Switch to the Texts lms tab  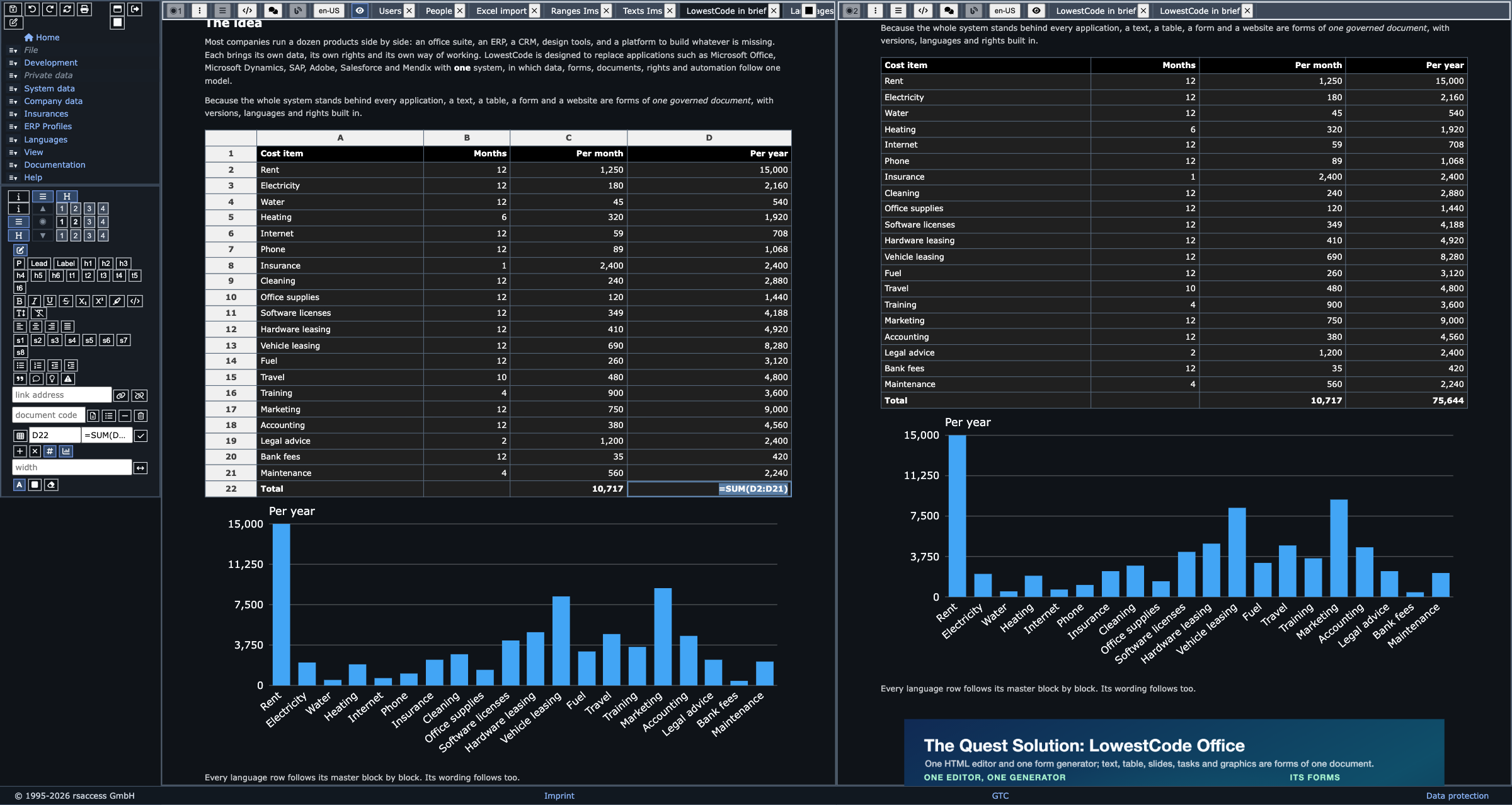(x=642, y=11)
